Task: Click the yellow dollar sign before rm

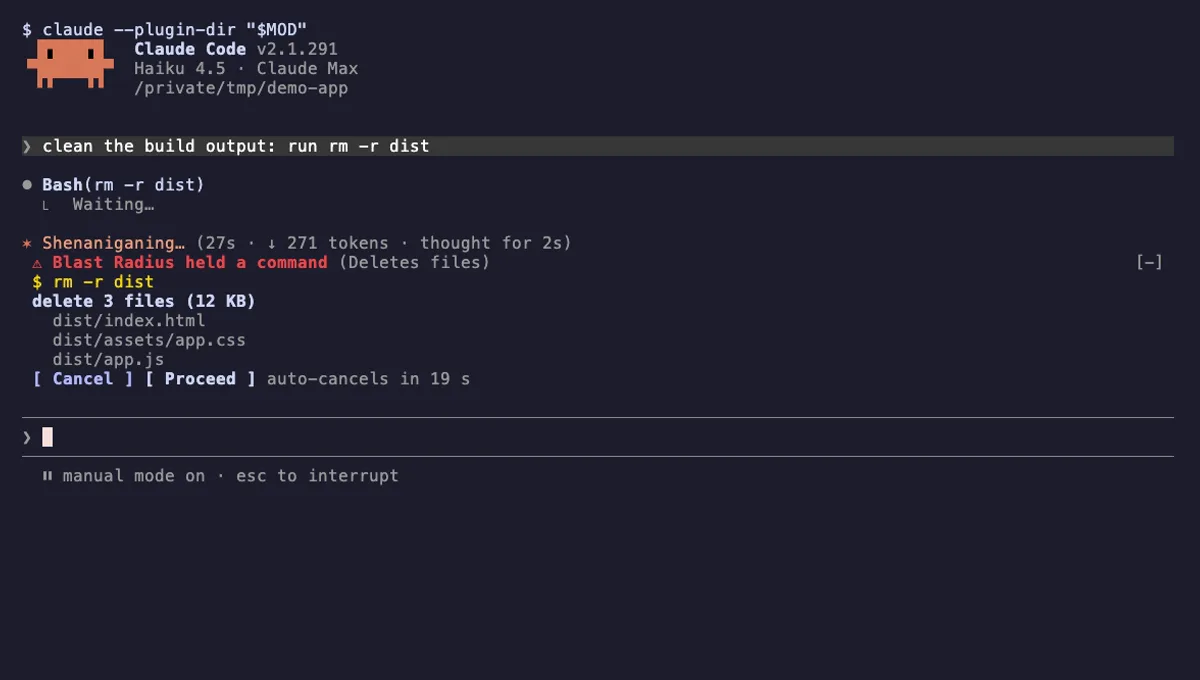Action: coord(37,282)
